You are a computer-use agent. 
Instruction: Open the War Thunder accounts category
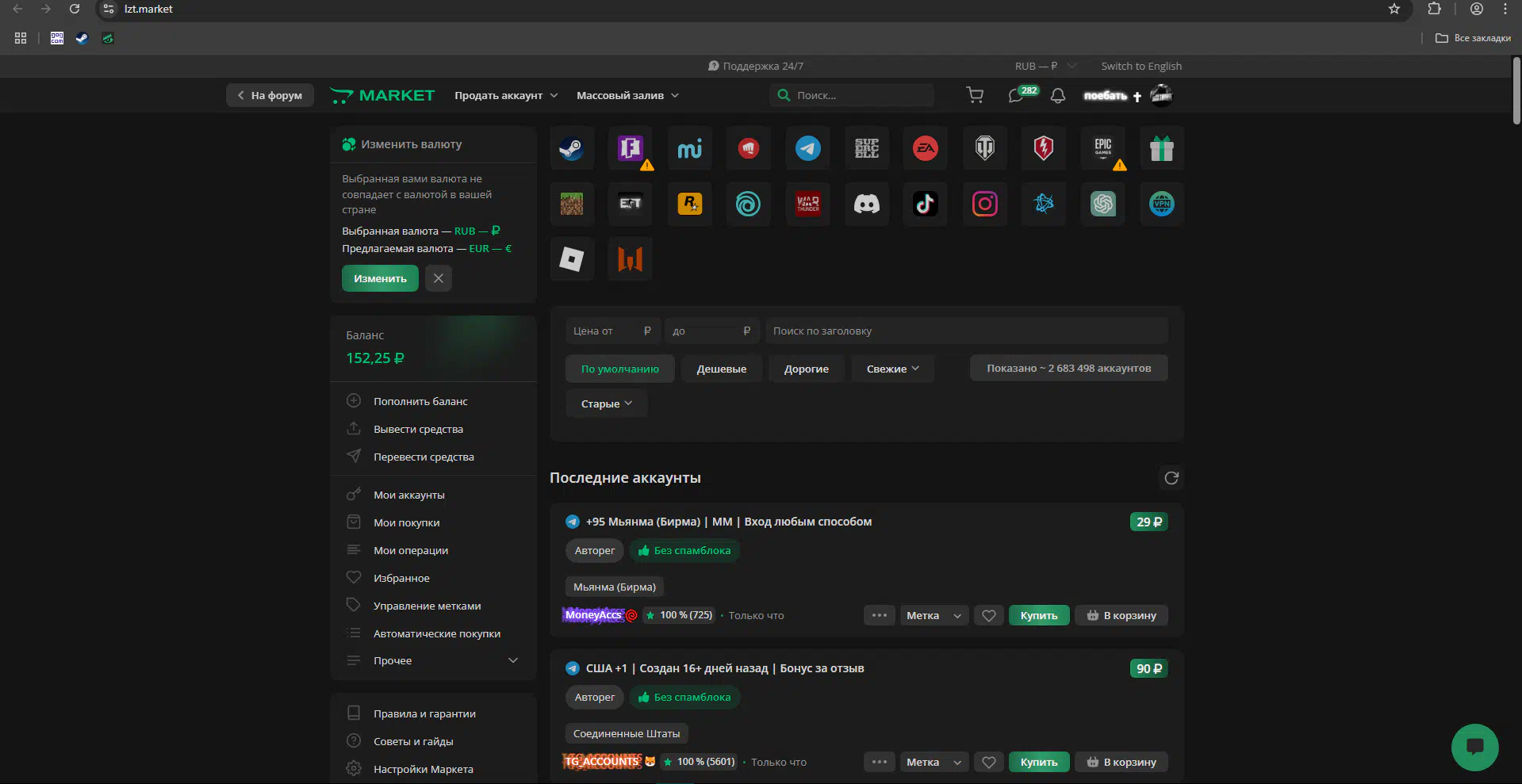pyautogui.click(x=808, y=204)
